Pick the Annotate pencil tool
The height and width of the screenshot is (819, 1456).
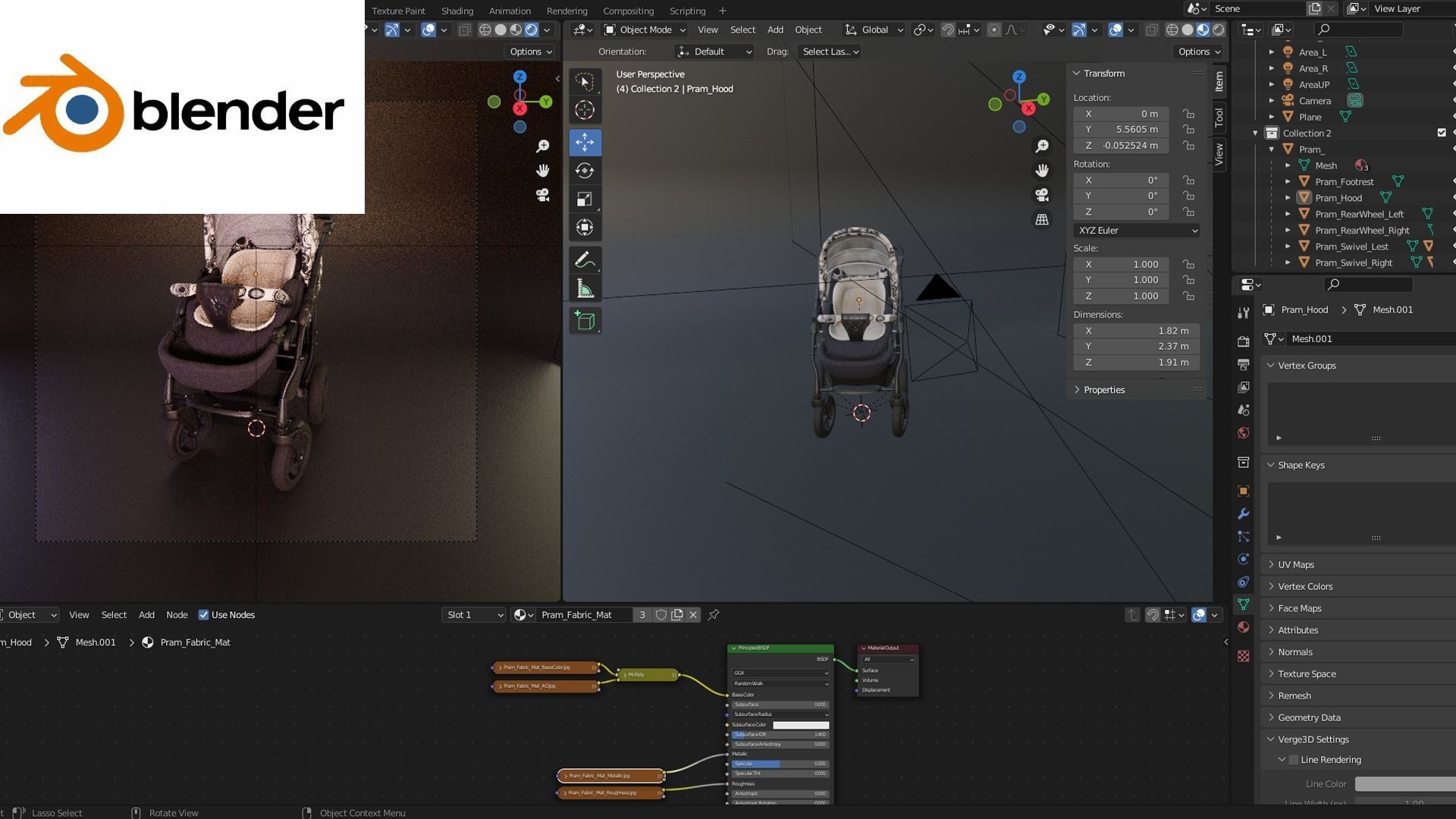(x=584, y=260)
